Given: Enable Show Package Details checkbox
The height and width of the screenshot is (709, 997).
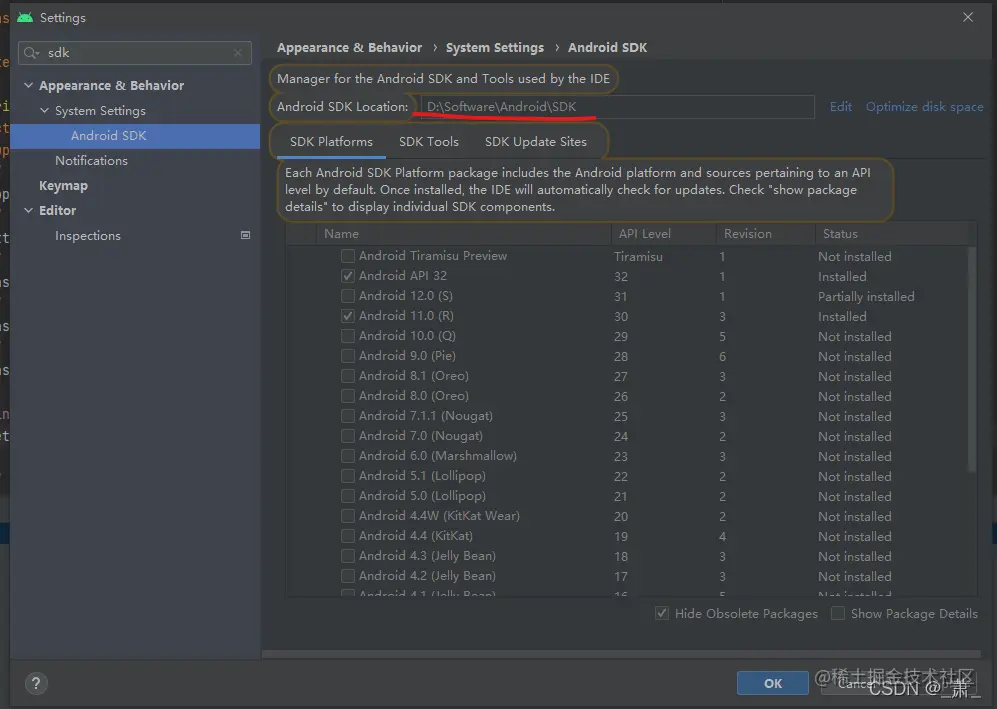Looking at the screenshot, I should pyautogui.click(x=838, y=614).
